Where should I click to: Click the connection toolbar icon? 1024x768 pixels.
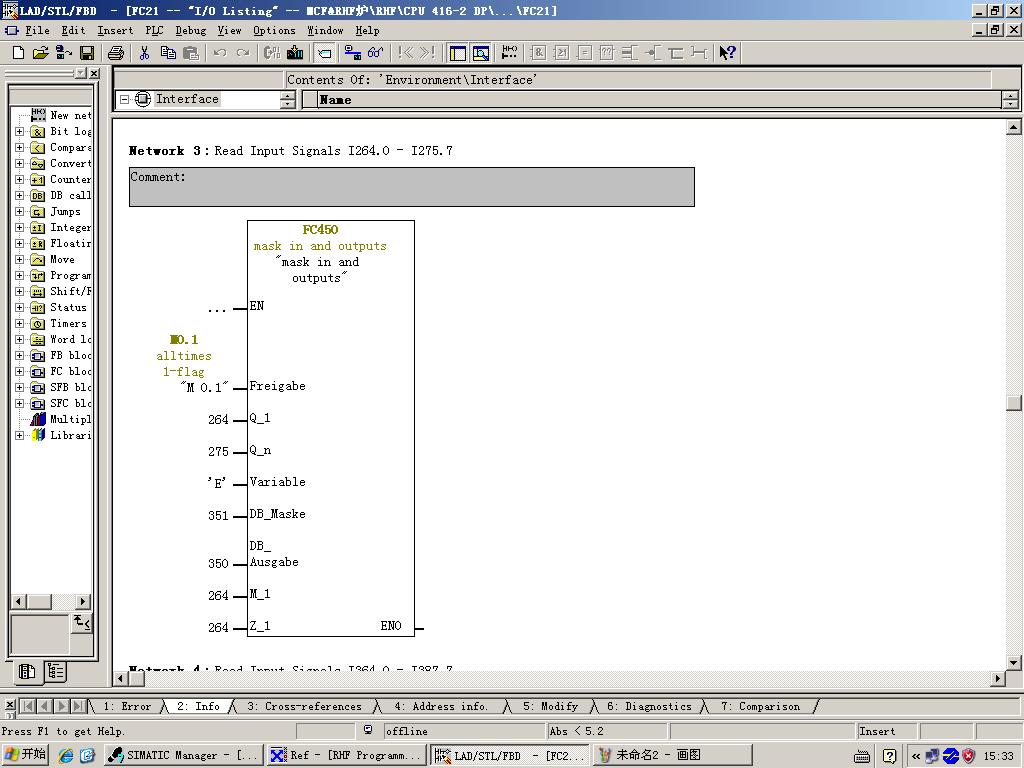699,53
